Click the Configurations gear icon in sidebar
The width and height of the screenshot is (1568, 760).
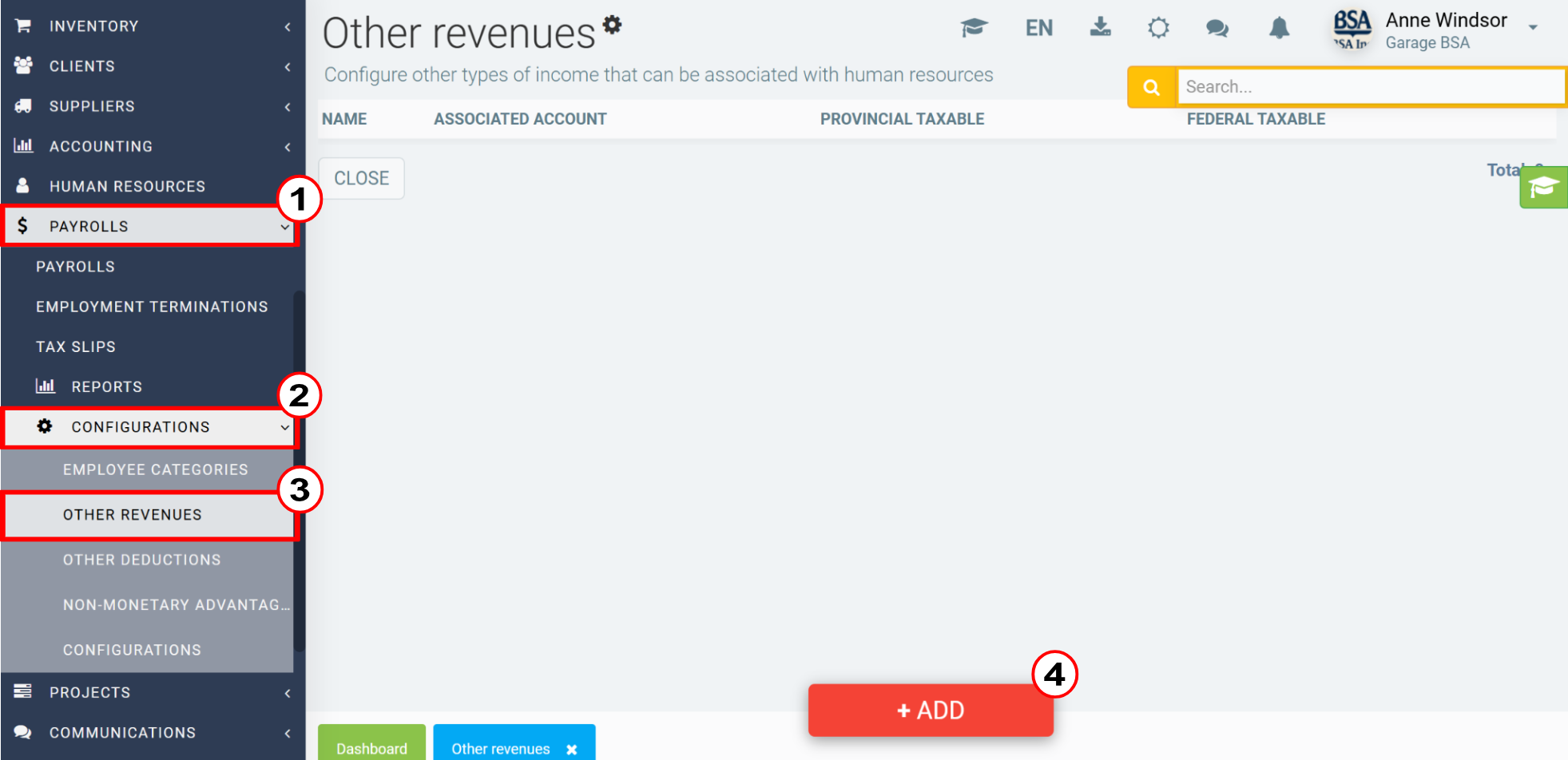[45, 426]
